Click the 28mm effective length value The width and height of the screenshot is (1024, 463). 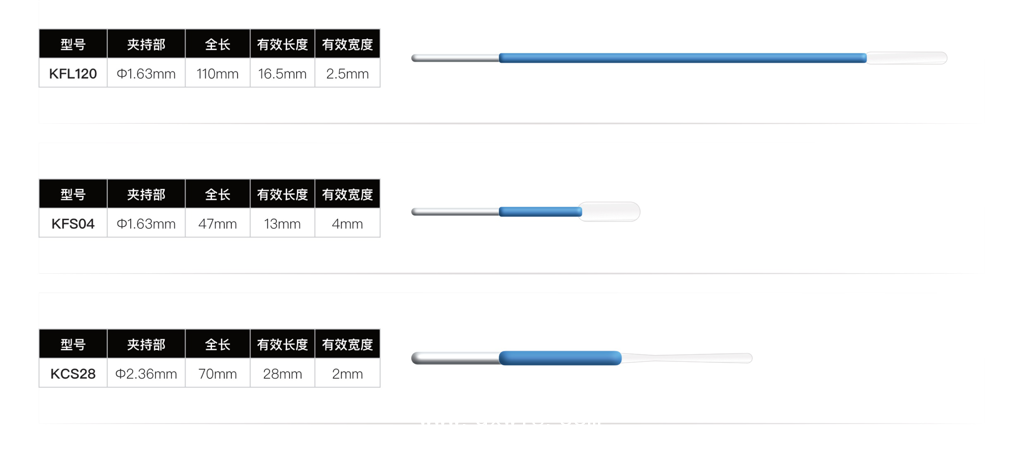point(282,374)
